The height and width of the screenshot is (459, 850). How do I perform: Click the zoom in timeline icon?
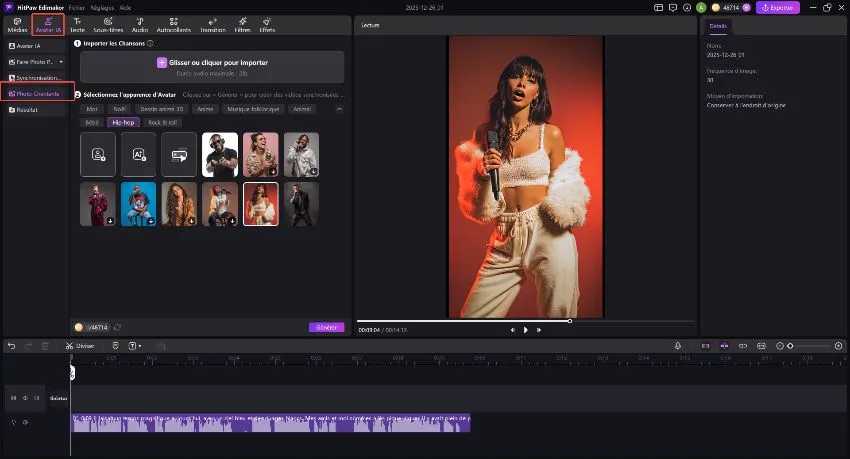click(838, 346)
